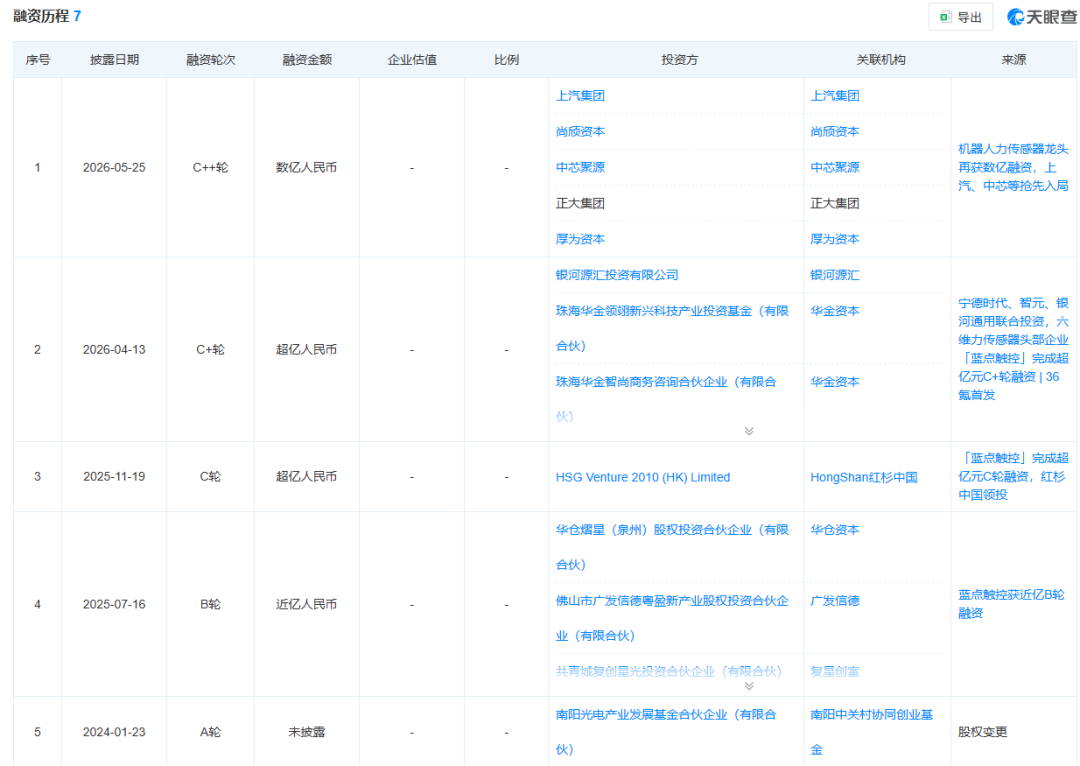Open source article 宁德时代、智元、银河通用联合投资
Viewport: 1080px width, 766px height.
click(x=1013, y=349)
